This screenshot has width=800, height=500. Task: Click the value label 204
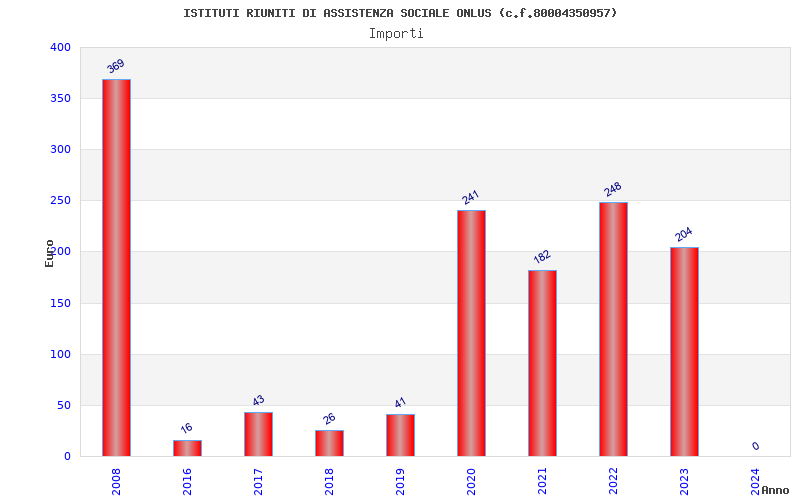click(684, 234)
